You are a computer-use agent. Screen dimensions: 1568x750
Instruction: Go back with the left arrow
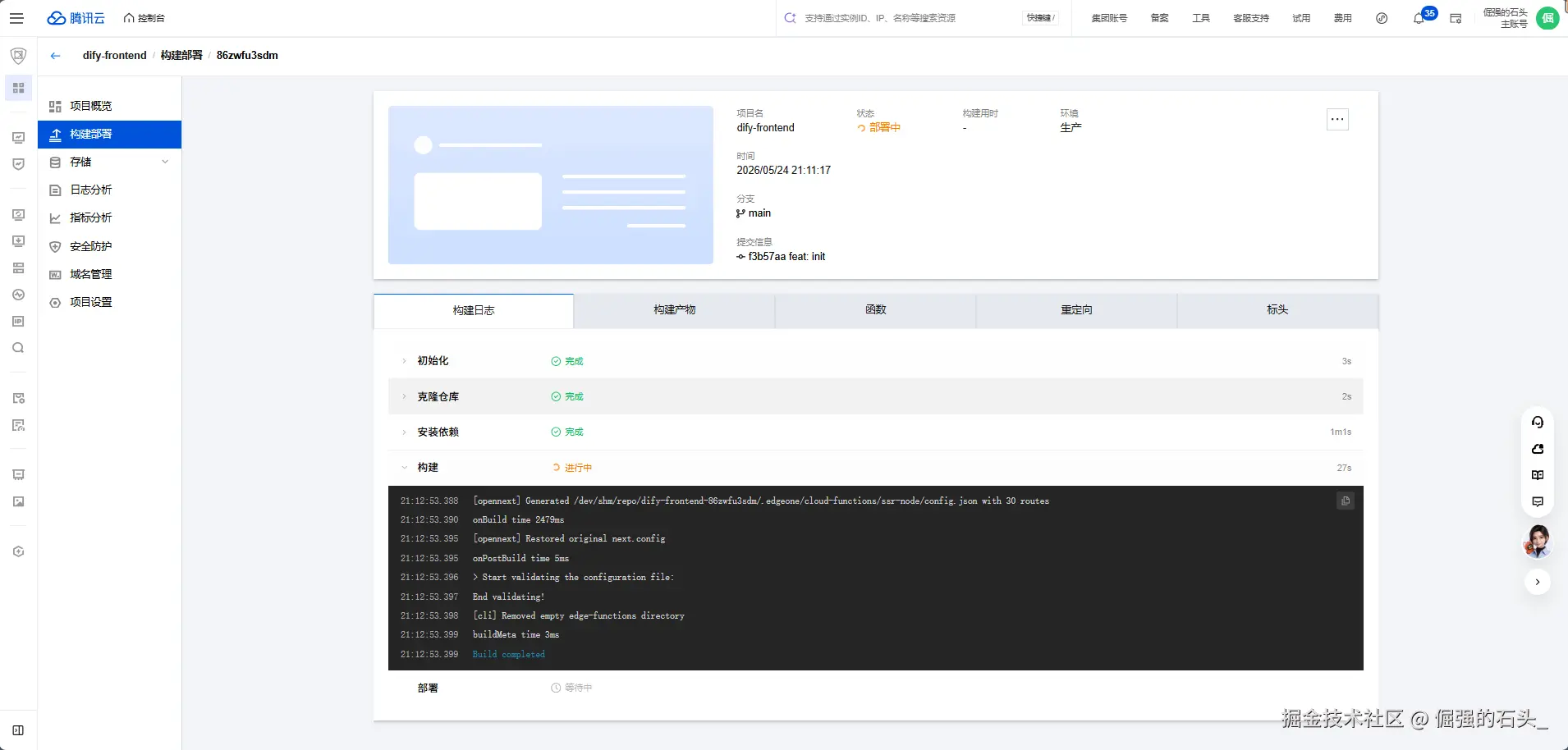pyautogui.click(x=55, y=56)
